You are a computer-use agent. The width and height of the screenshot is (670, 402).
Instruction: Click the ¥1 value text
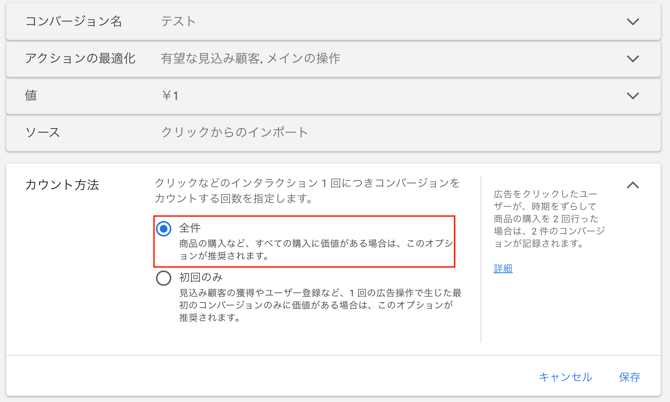[x=170, y=96]
